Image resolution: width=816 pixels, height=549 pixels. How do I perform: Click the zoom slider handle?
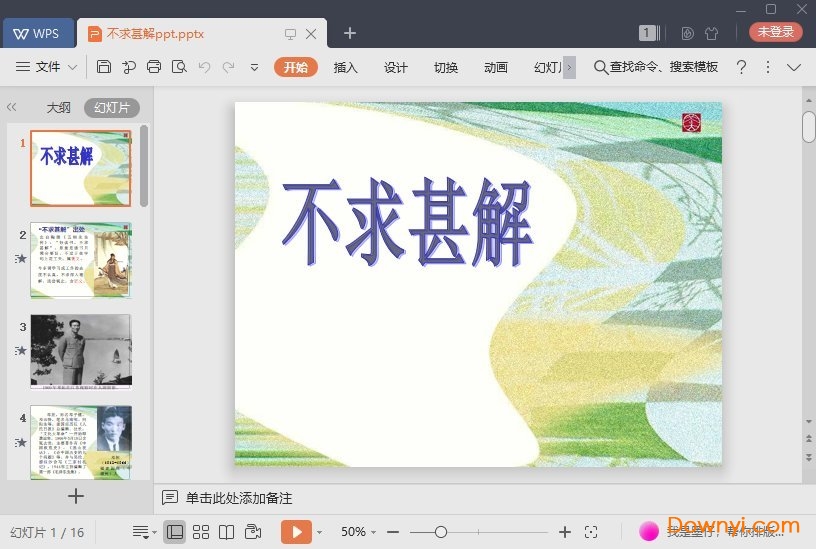coord(441,532)
